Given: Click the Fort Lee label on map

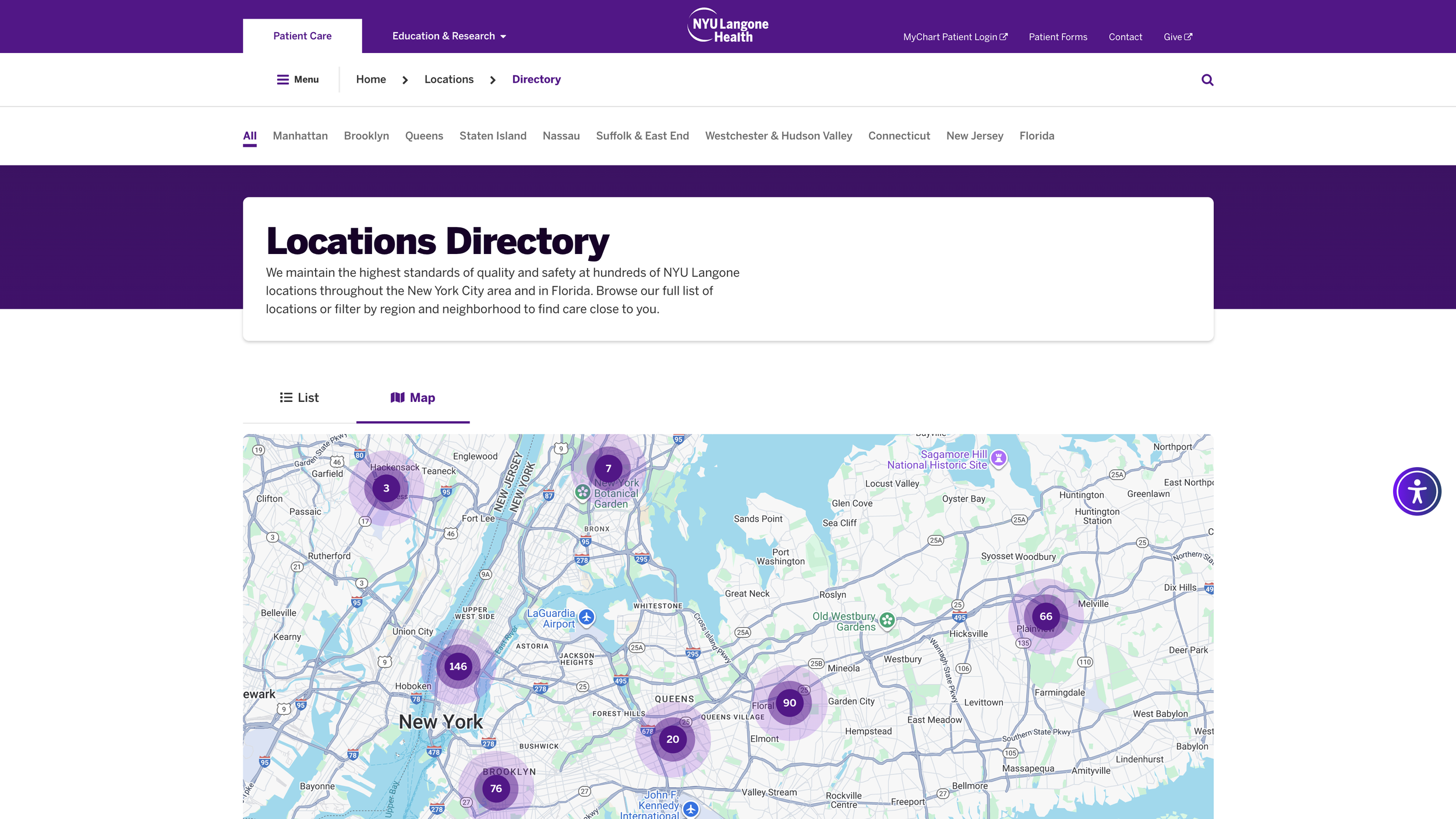Looking at the screenshot, I should [x=478, y=518].
